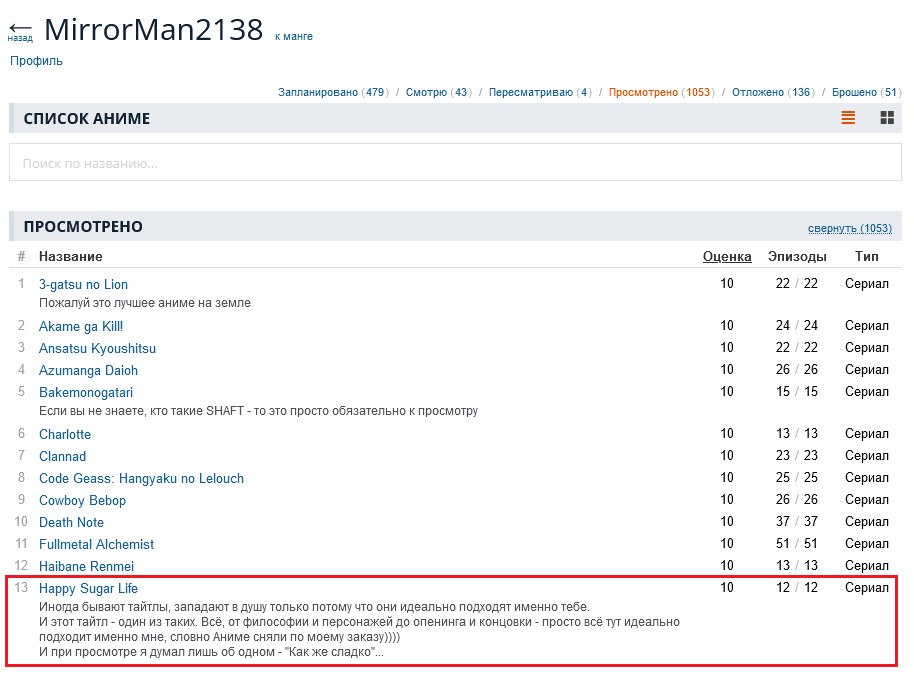Open the Bakemonogatari entry
Viewport: 914px width, 681px height.
(x=86, y=392)
